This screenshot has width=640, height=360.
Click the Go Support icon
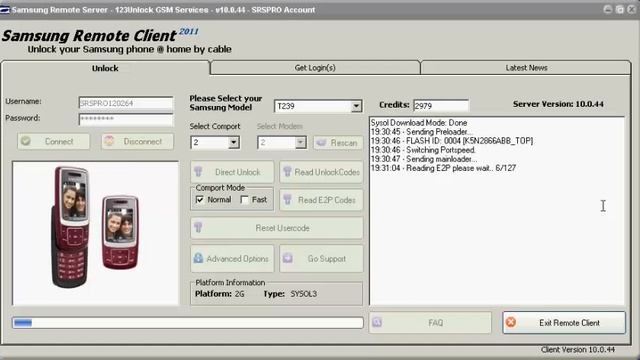288,258
